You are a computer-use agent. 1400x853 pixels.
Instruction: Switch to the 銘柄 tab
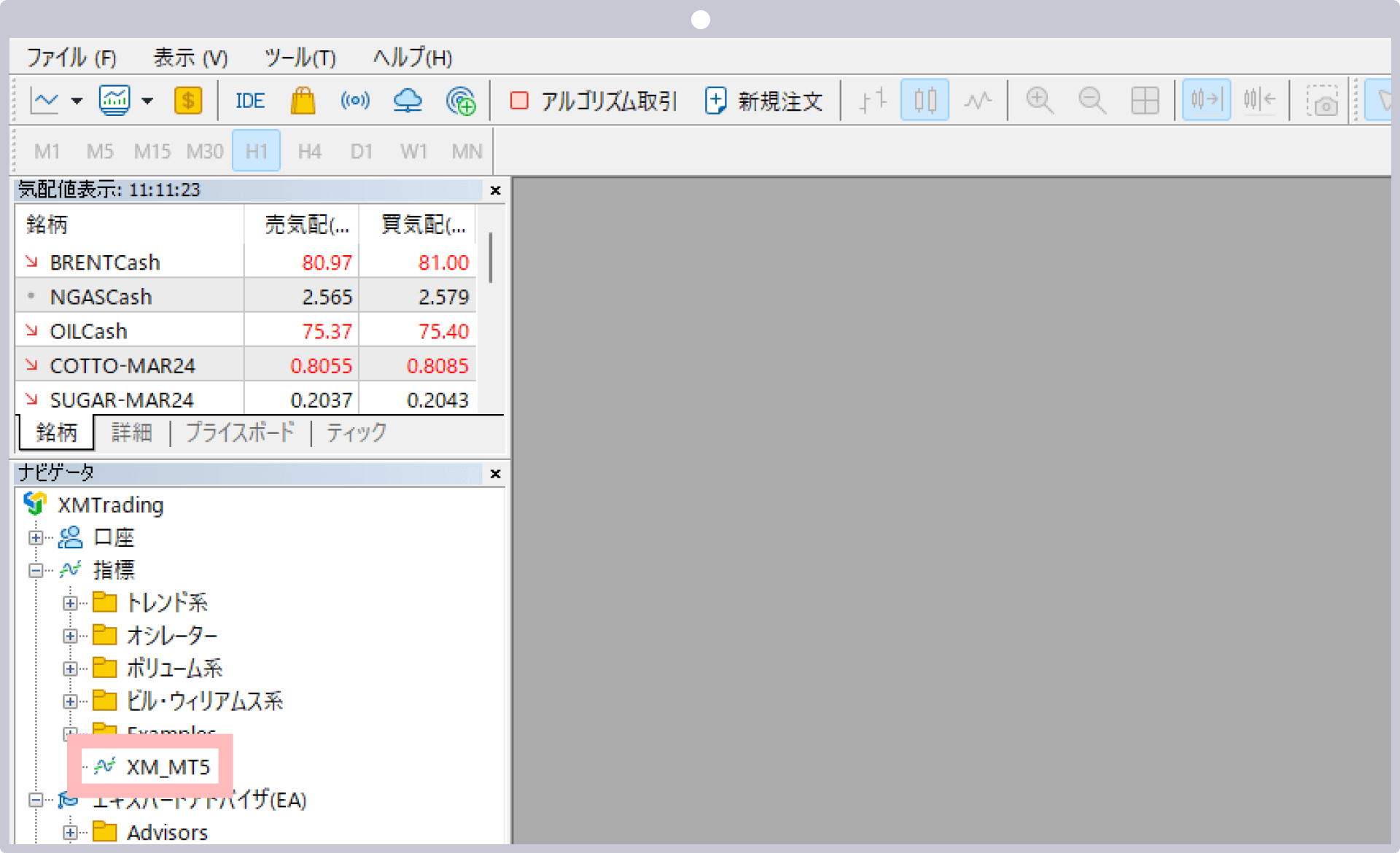pos(56,432)
